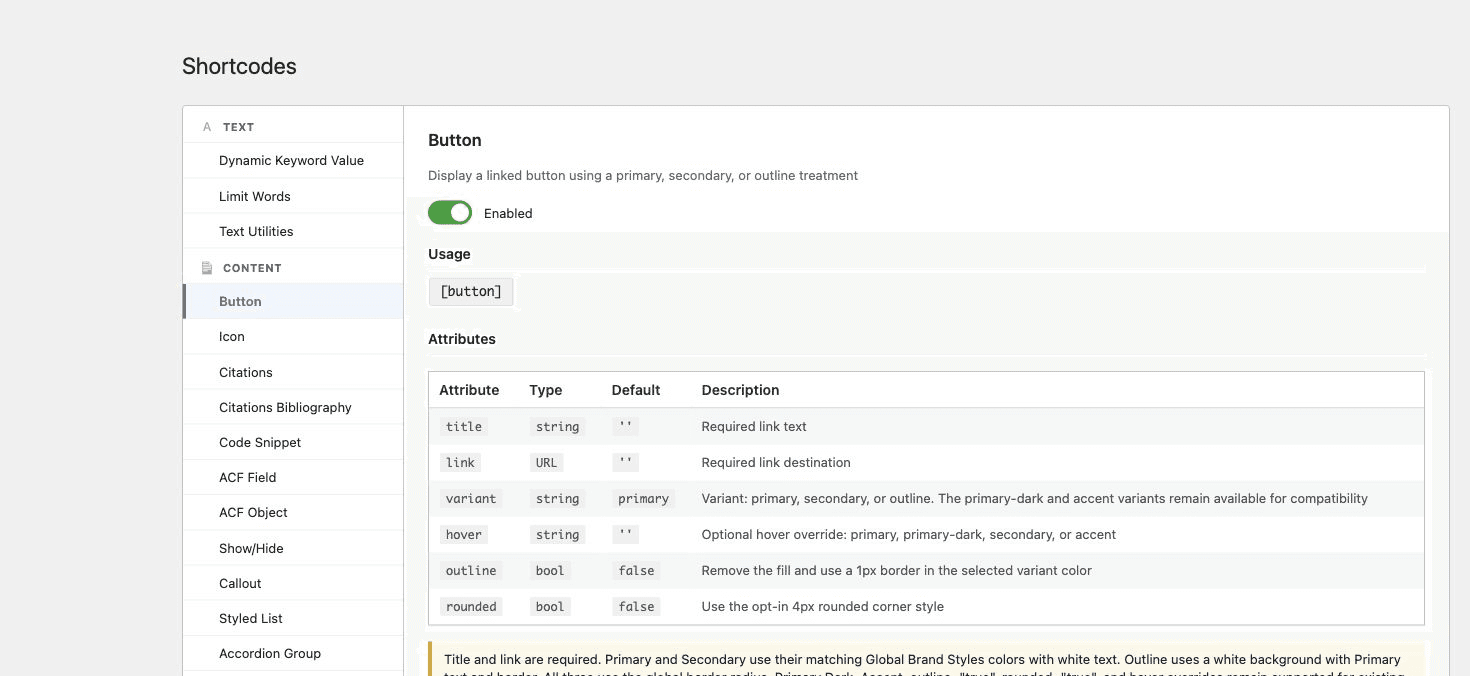The width and height of the screenshot is (1470, 676).
Task: Click the link attribute cell
Action: (x=460, y=462)
